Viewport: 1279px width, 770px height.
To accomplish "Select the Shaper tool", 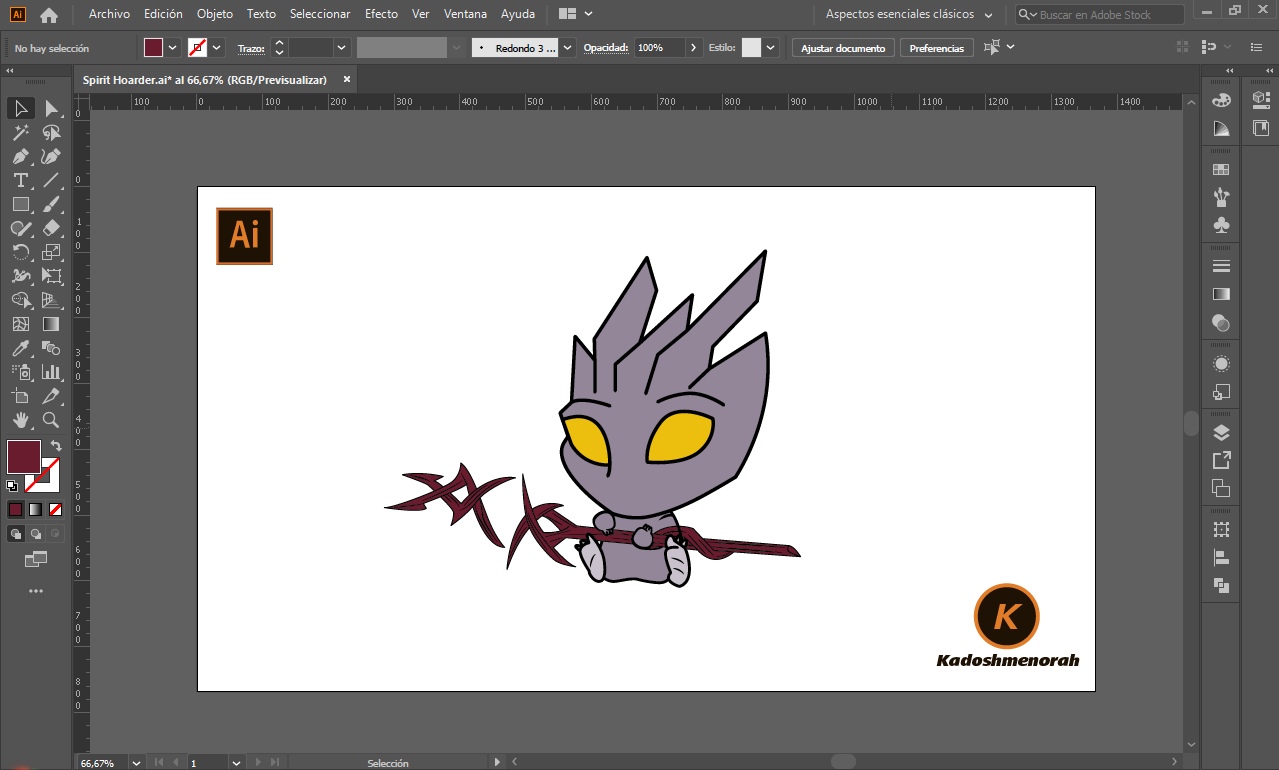I will pyautogui.click(x=20, y=228).
